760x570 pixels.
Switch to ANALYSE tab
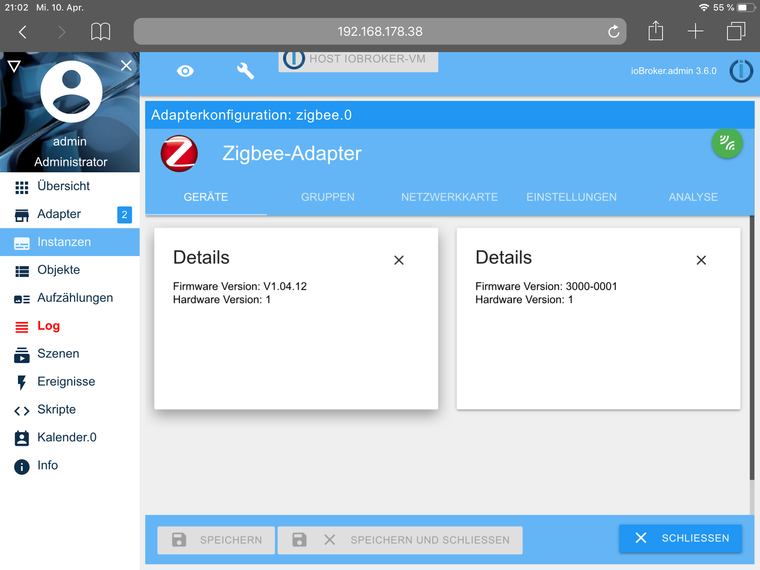tap(693, 197)
